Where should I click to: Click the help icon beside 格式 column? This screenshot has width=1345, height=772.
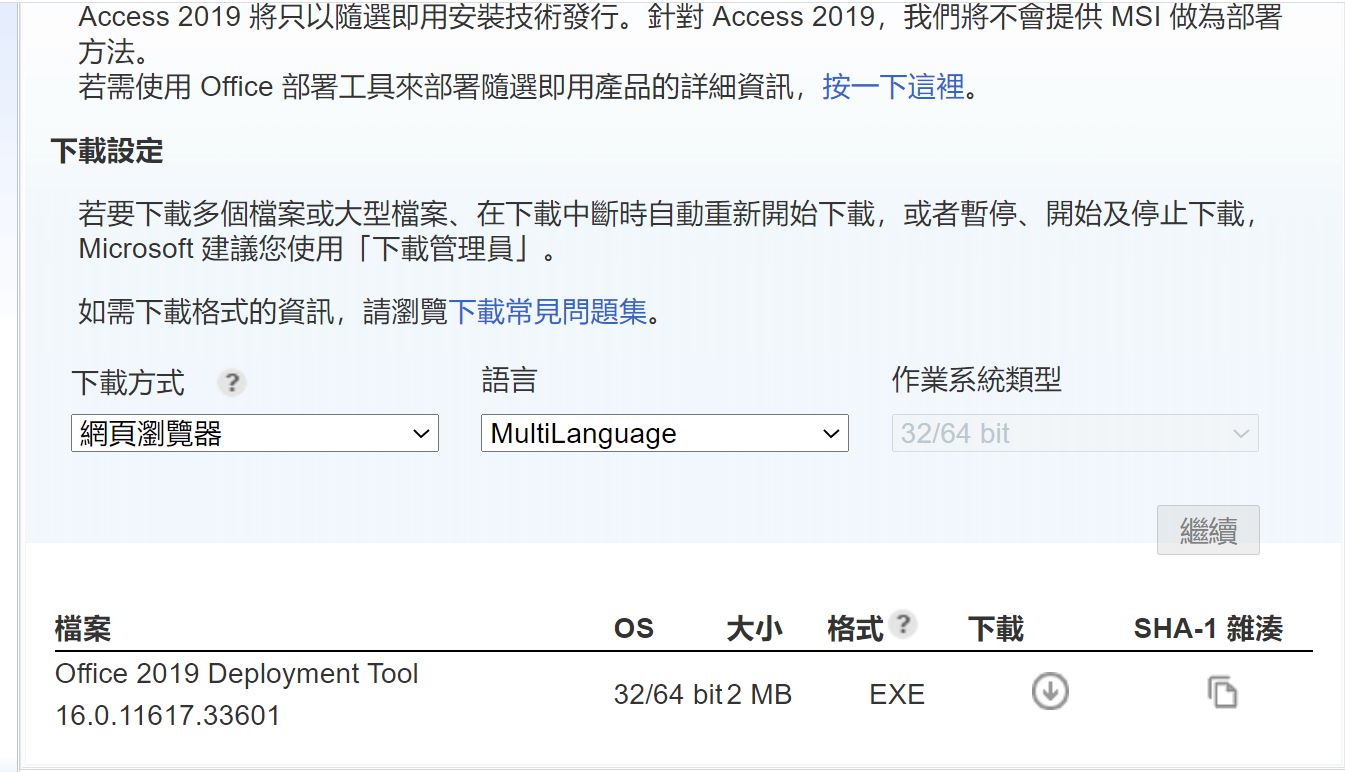(903, 624)
